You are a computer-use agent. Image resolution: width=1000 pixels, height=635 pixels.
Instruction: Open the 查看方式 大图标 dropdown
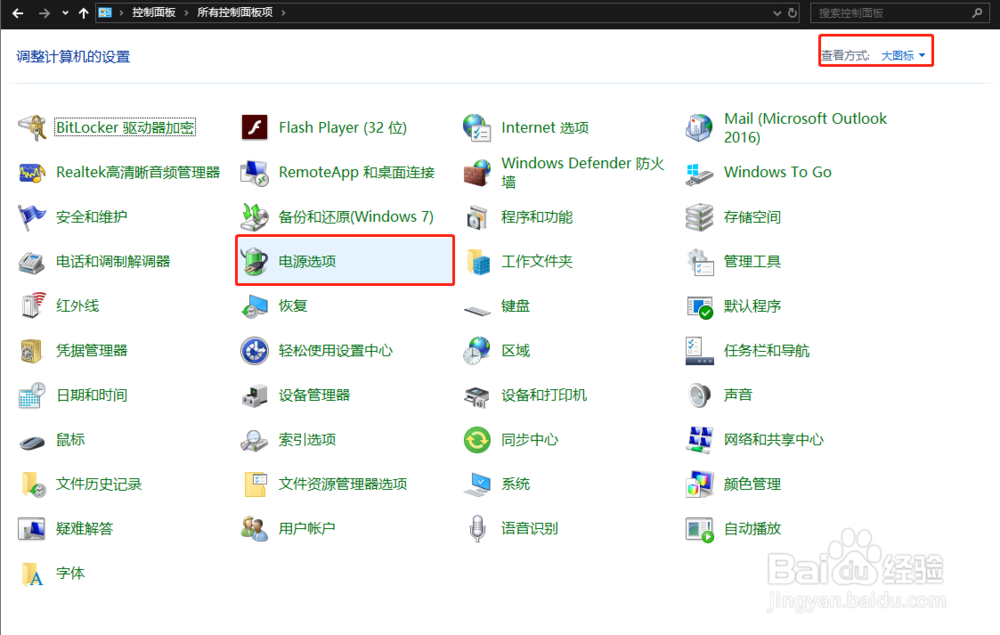(903, 55)
